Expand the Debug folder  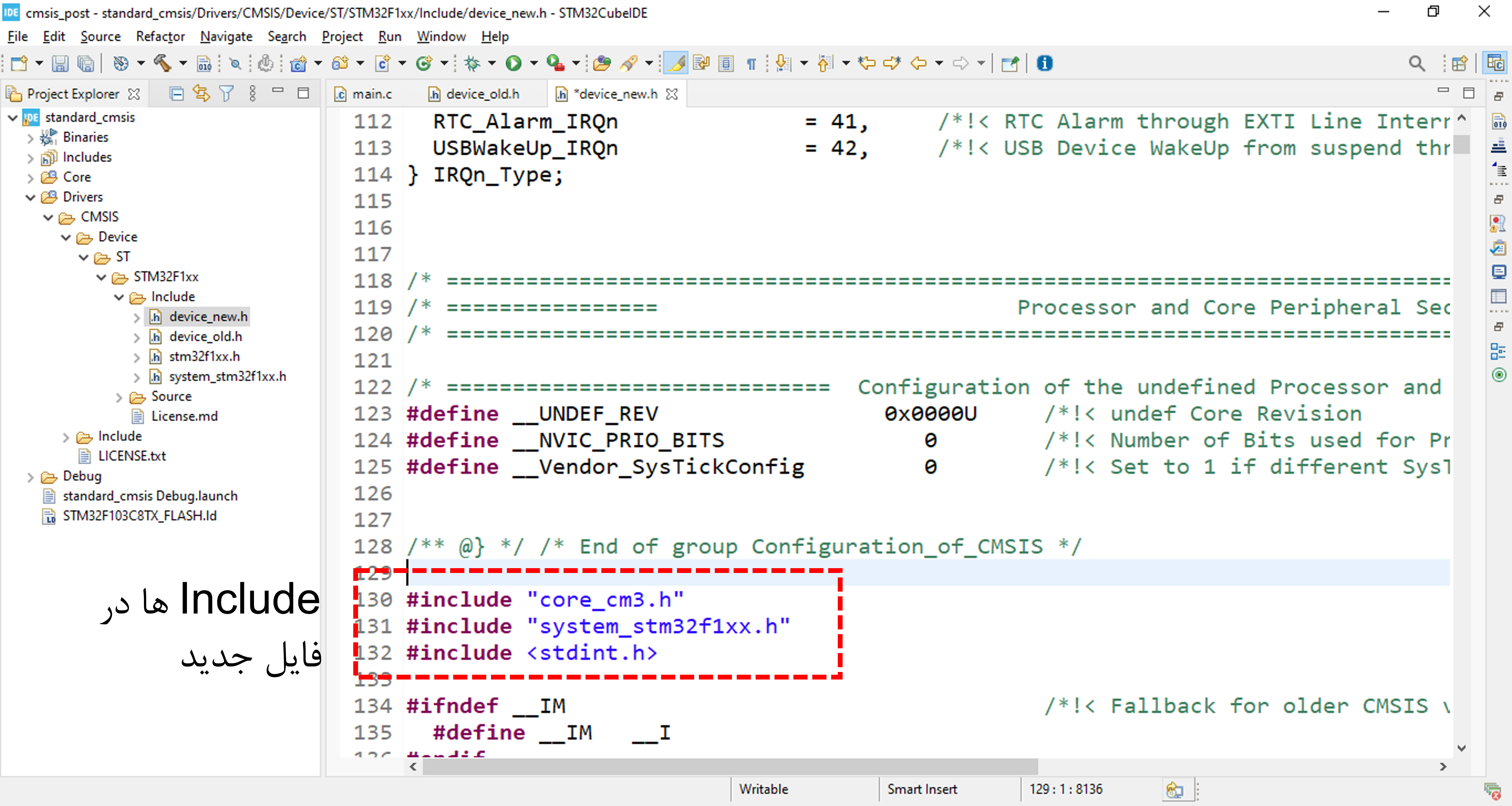click(31, 477)
